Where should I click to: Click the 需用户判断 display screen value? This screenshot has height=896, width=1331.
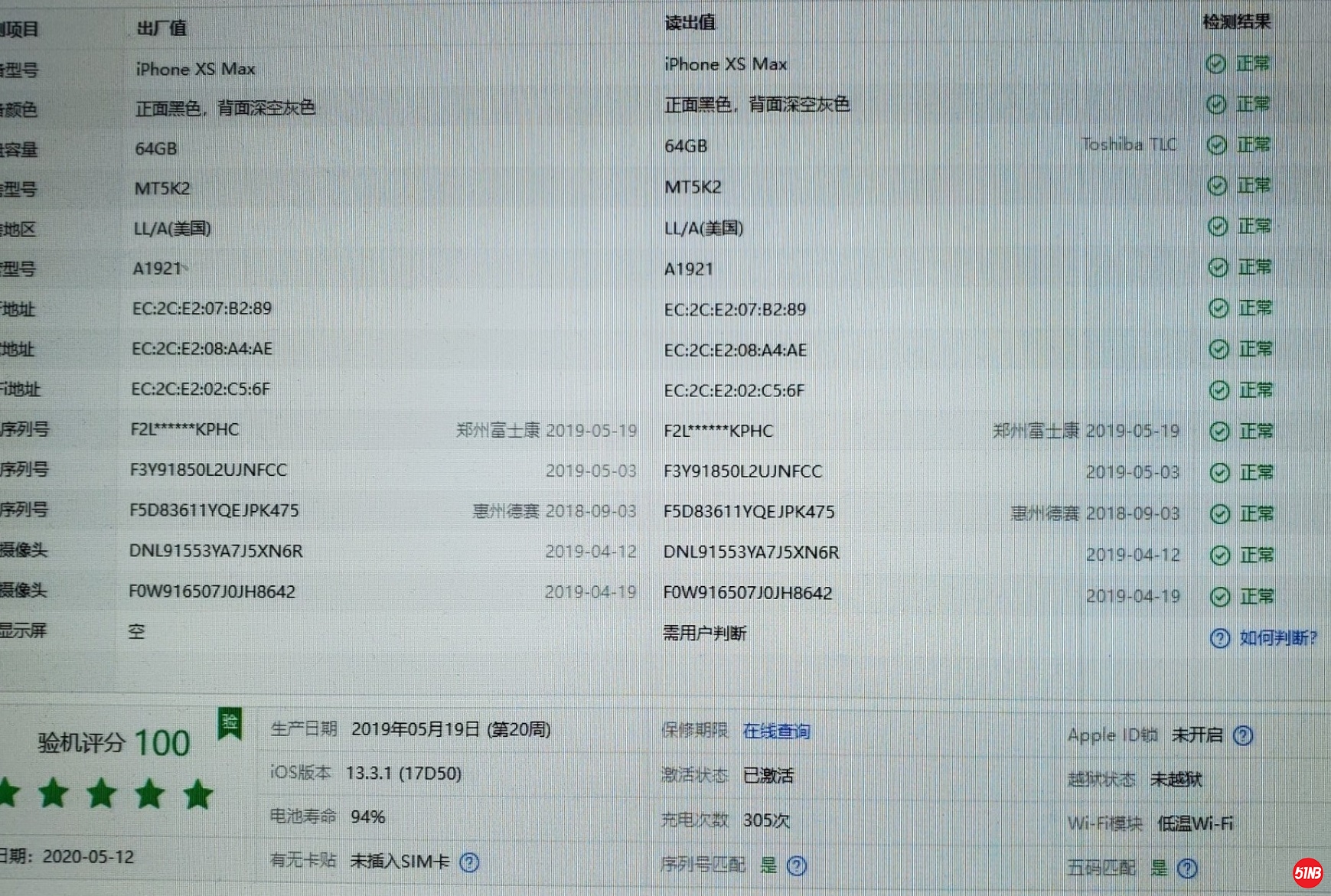click(704, 634)
